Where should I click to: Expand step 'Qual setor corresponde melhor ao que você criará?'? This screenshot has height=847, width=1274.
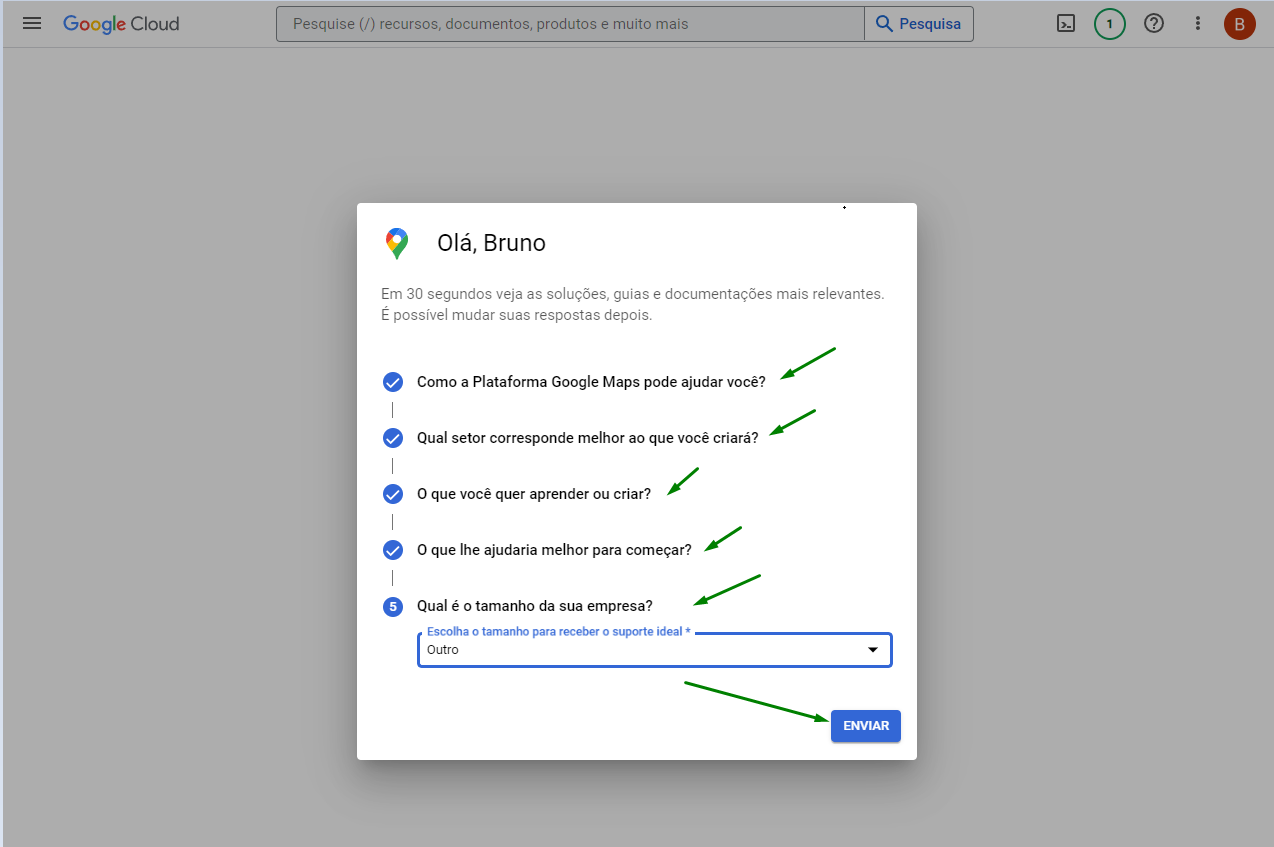(x=587, y=438)
